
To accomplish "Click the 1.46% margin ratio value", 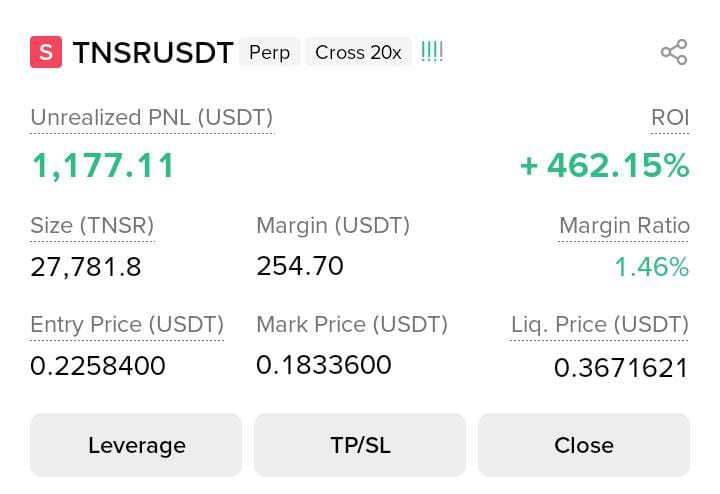I will point(651,267).
